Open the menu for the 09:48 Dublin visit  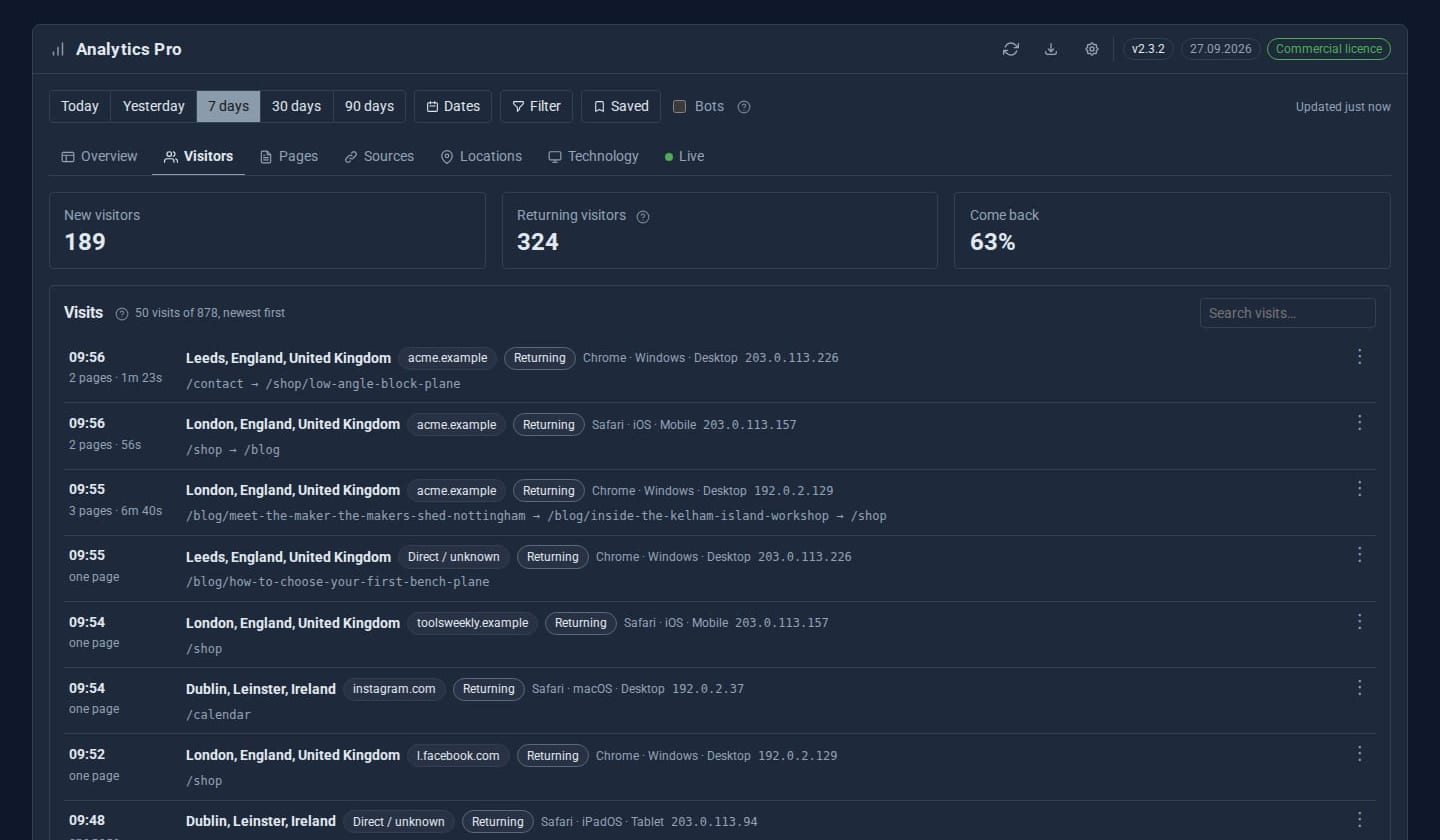1359,820
